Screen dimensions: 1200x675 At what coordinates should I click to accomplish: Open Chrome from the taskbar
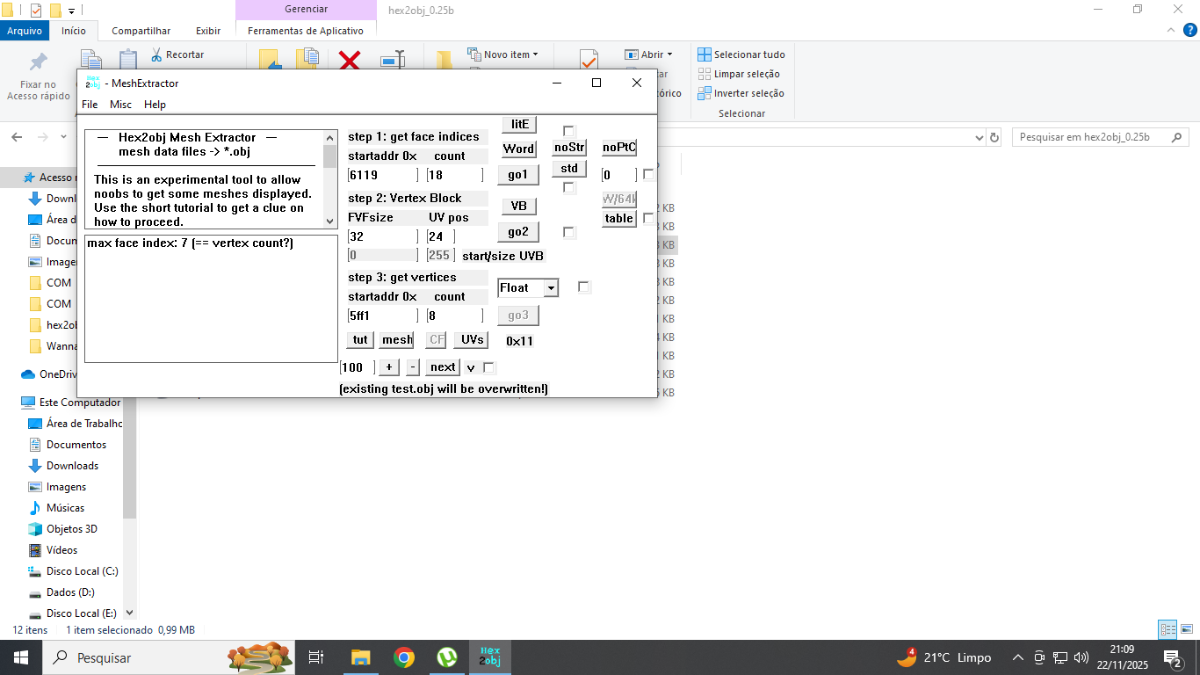coord(404,657)
